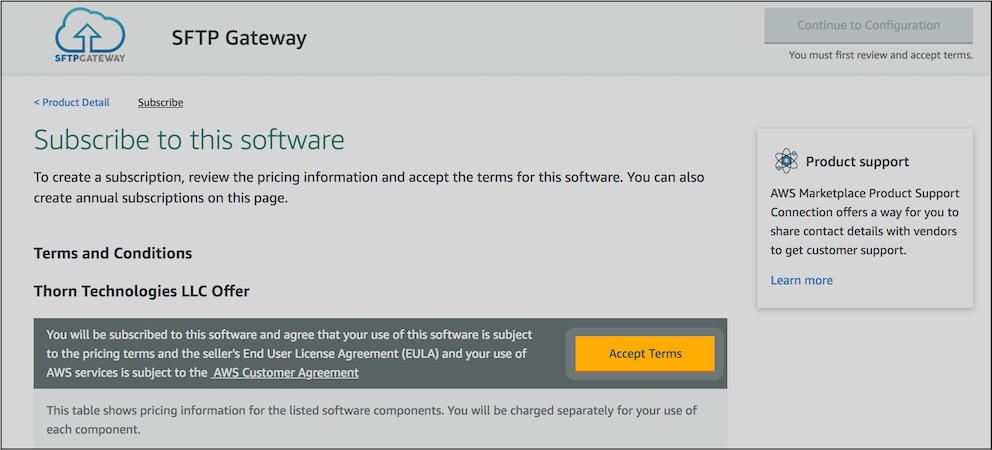Follow the Learn more link
The height and width of the screenshot is (450, 992).
[802, 280]
